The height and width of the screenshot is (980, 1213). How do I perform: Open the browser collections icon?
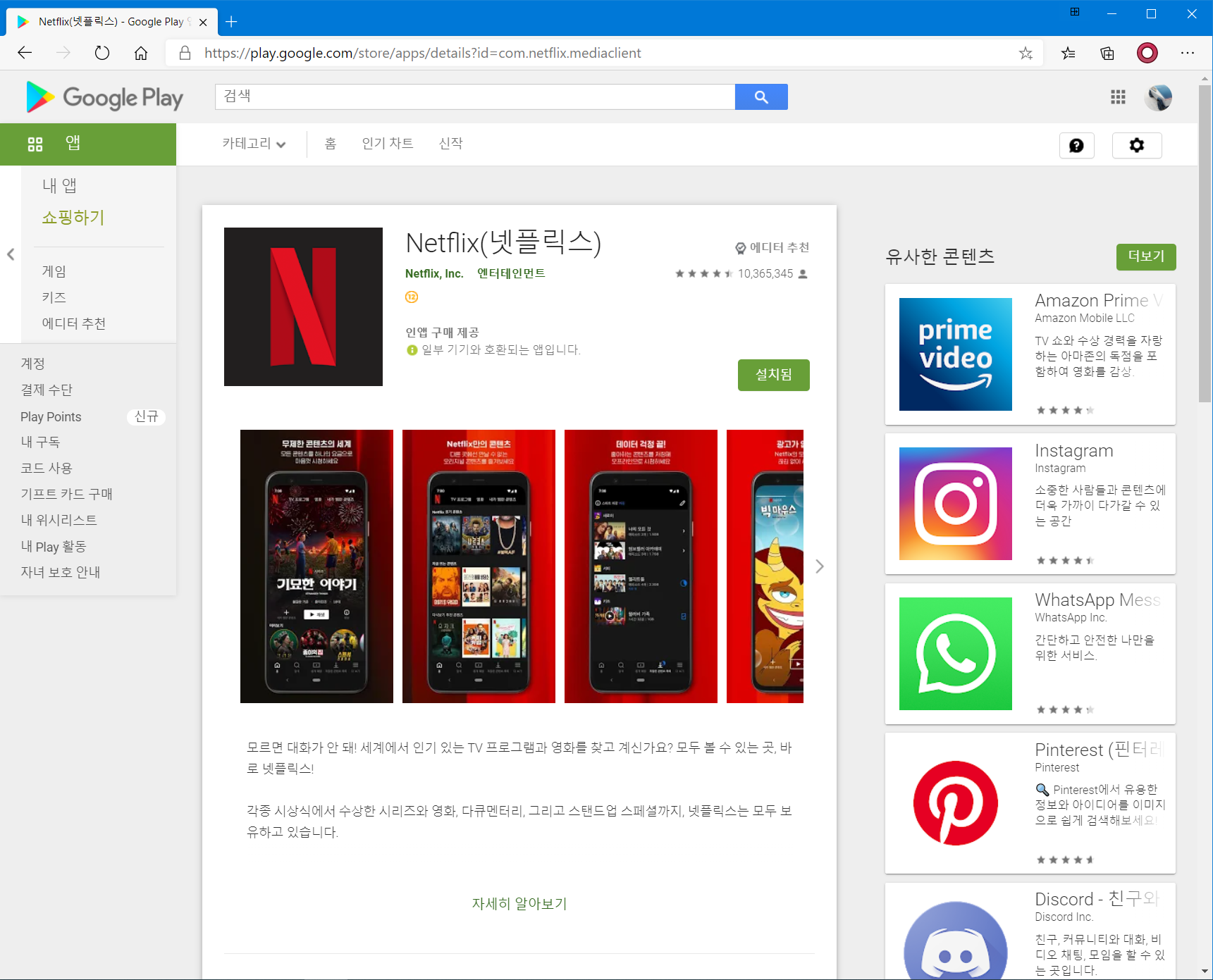pyautogui.click(x=1107, y=53)
